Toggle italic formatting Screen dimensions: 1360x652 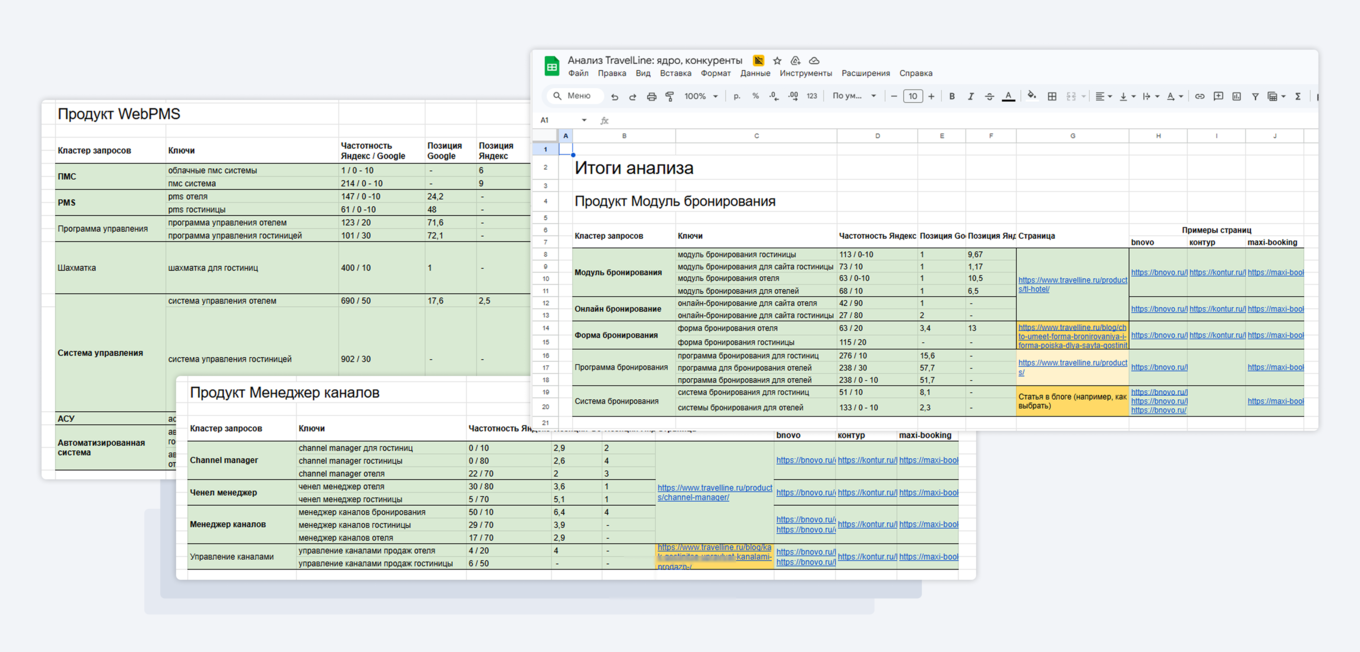pos(970,97)
